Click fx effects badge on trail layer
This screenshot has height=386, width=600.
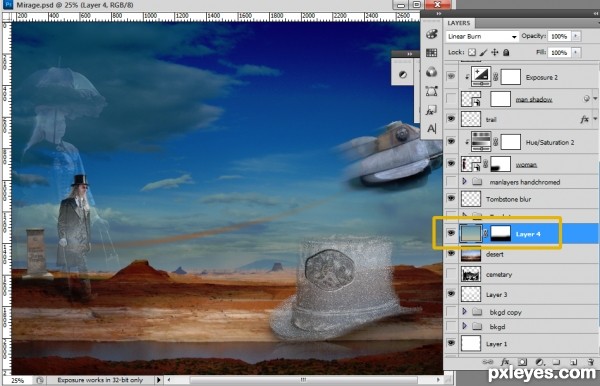[584, 119]
